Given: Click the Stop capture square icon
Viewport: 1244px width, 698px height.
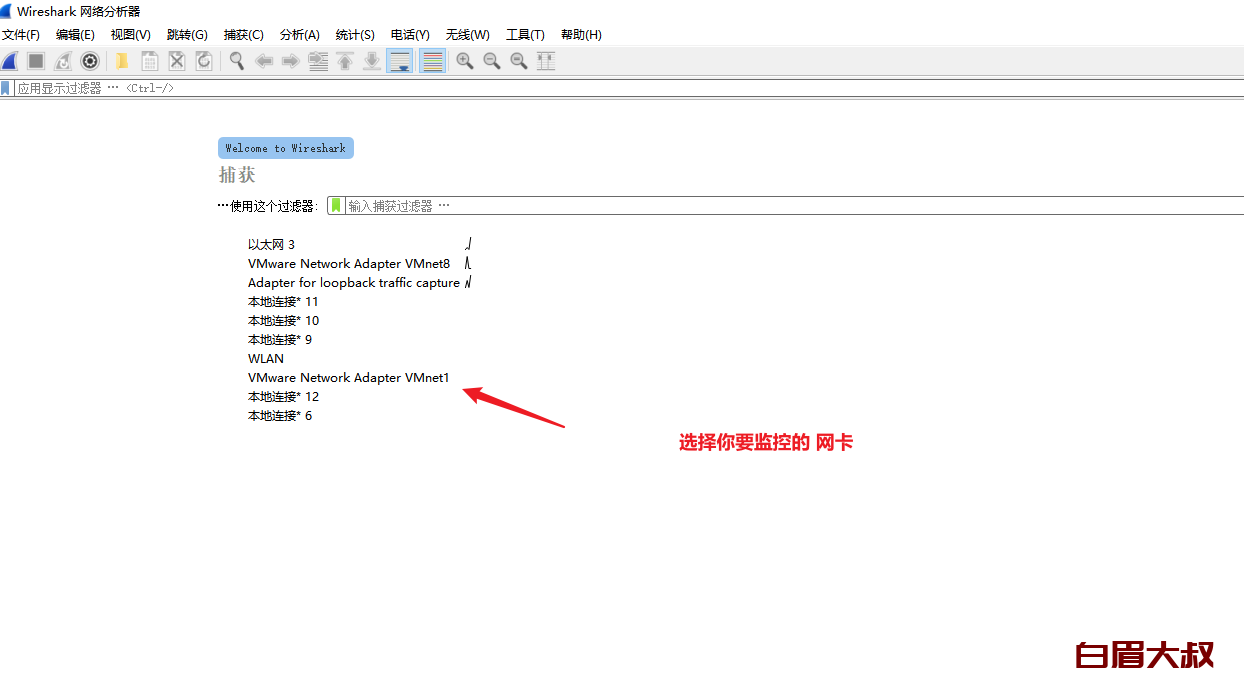Looking at the screenshot, I should point(36,61).
